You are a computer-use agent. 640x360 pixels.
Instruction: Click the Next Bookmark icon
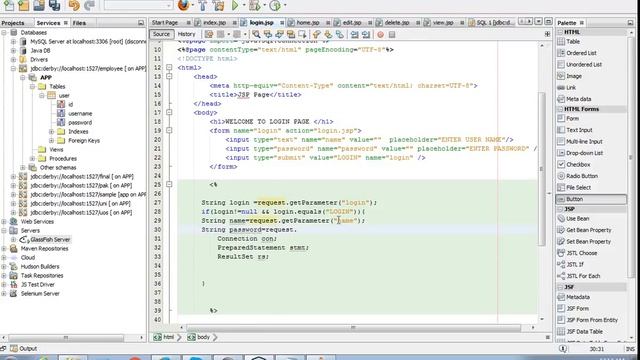[328, 34]
